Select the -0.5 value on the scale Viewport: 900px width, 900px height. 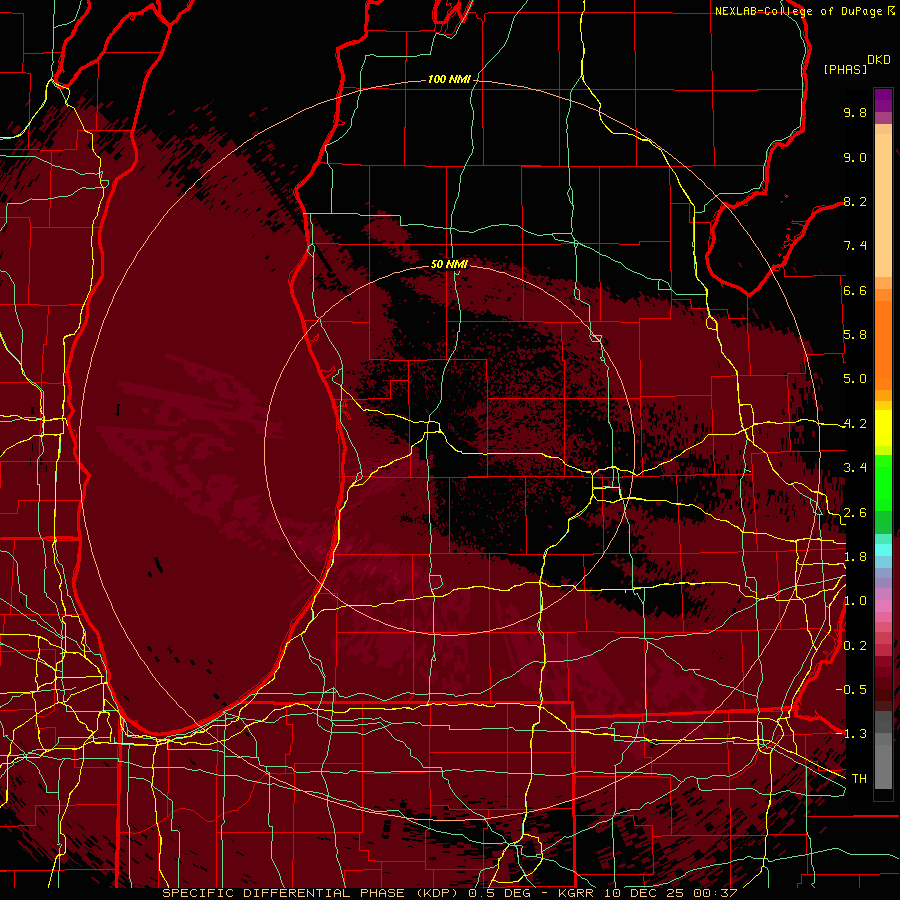tap(851, 689)
